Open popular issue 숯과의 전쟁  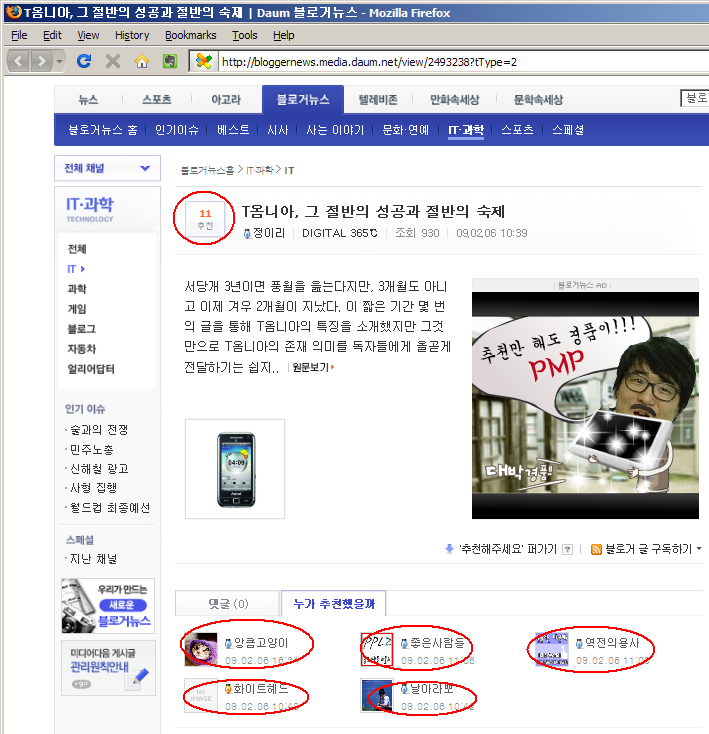99,430
